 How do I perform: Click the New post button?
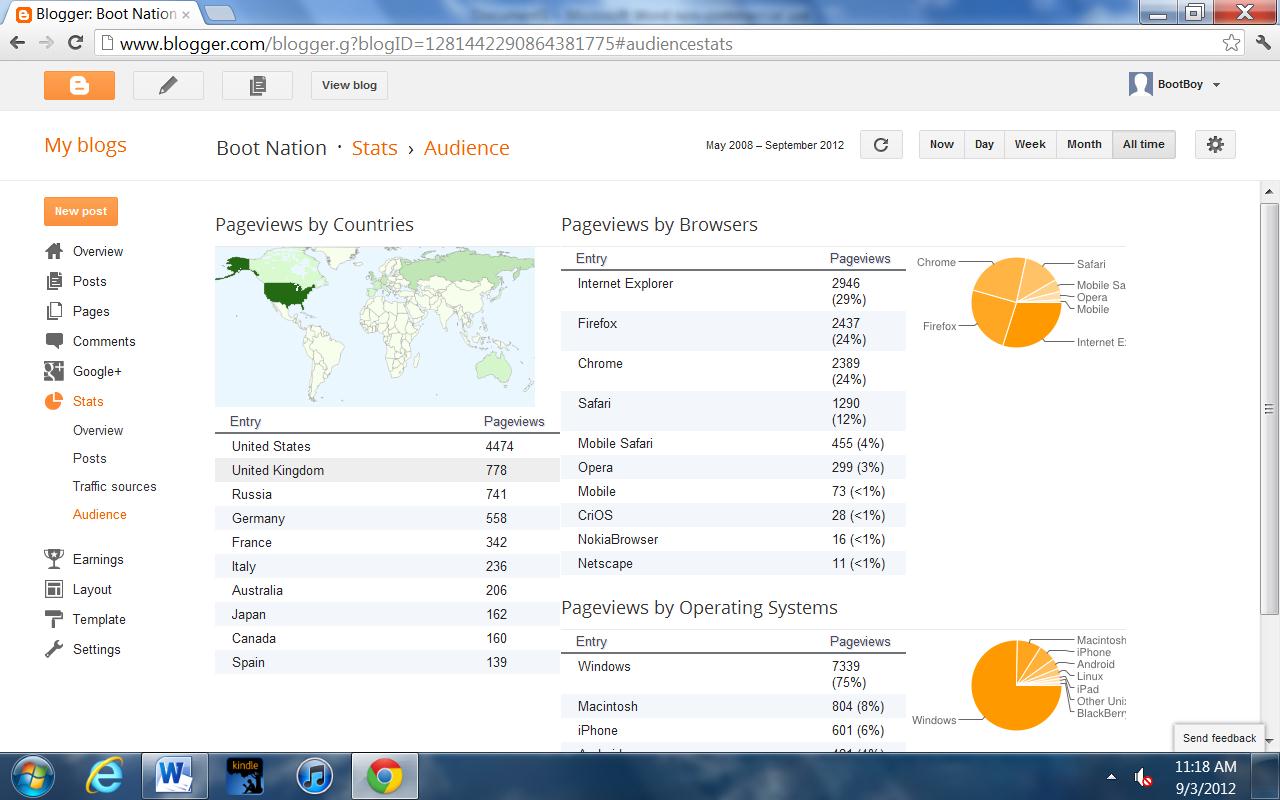81,211
